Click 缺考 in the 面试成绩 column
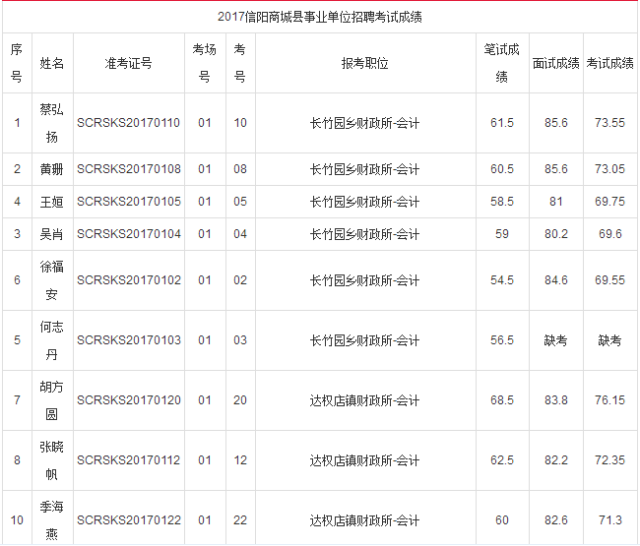The height and width of the screenshot is (546, 640). (x=556, y=340)
